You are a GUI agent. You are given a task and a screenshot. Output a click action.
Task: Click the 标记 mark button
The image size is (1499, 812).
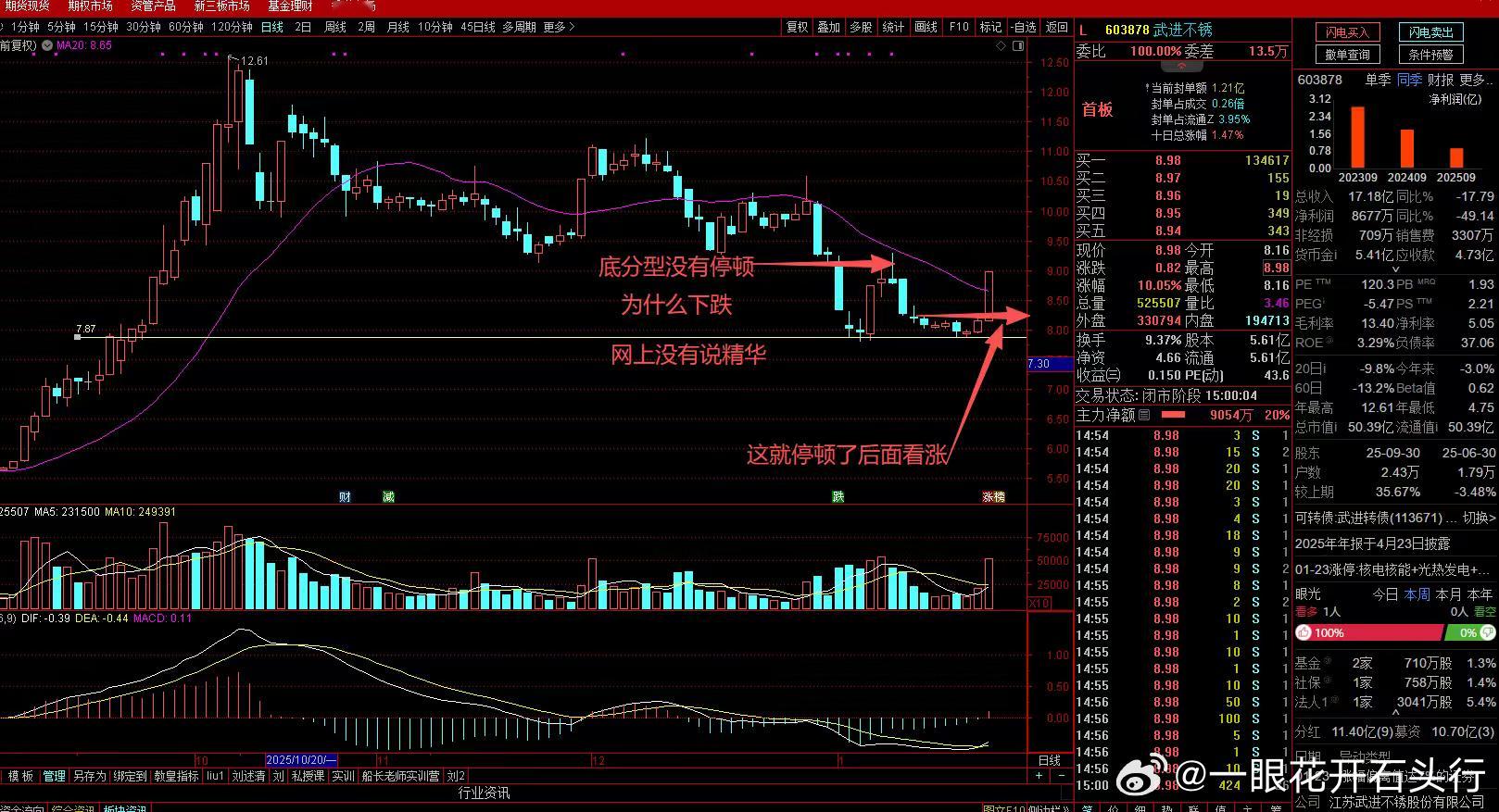(x=990, y=27)
